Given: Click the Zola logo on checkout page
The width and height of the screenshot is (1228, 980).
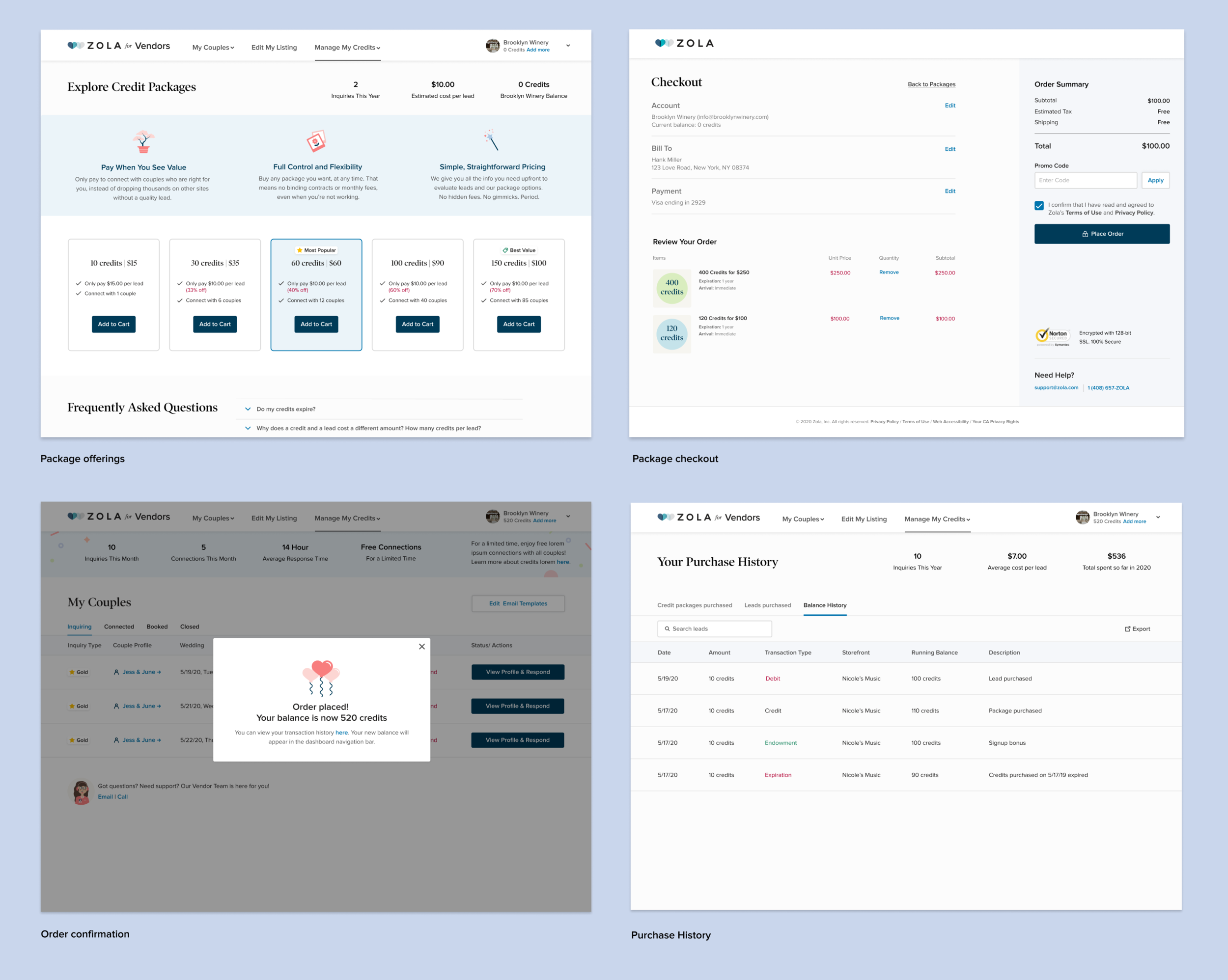Looking at the screenshot, I should pyautogui.click(x=684, y=43).
